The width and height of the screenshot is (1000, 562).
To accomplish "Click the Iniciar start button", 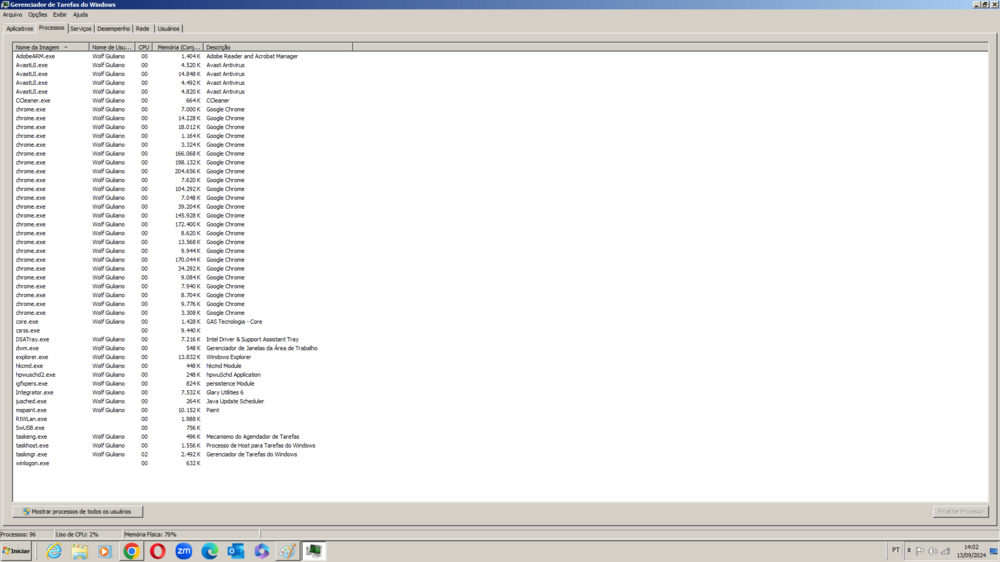I will [17, 551].
